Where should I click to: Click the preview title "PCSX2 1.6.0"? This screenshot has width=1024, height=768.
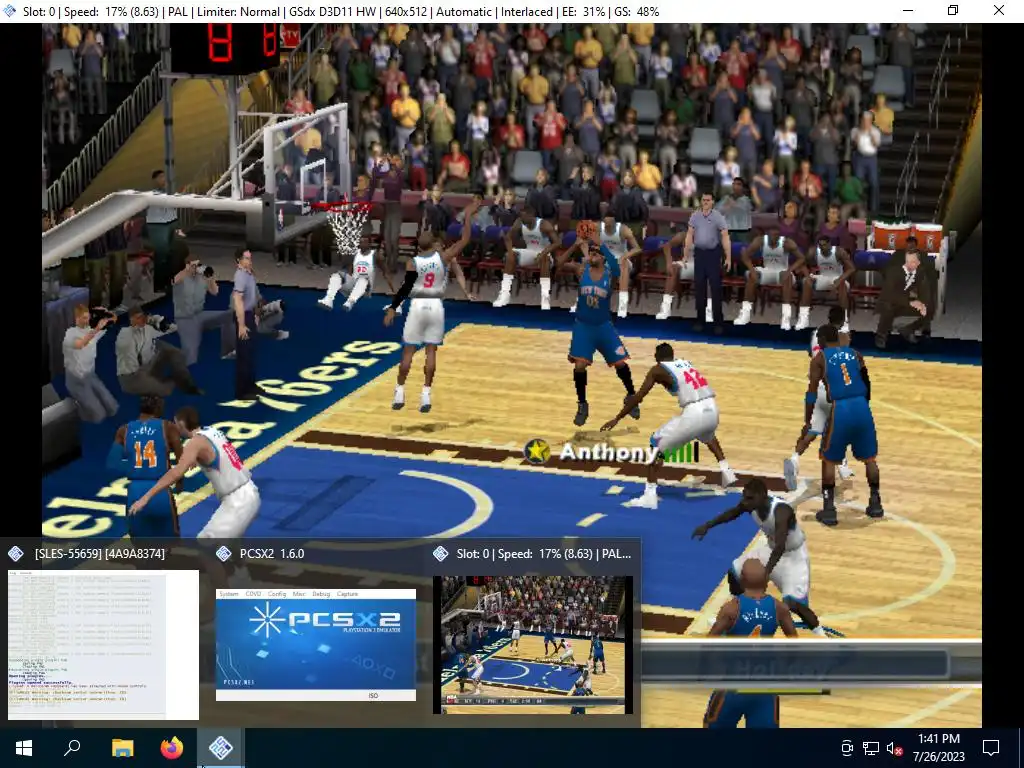pyautogui.click(x=272, y=554)
